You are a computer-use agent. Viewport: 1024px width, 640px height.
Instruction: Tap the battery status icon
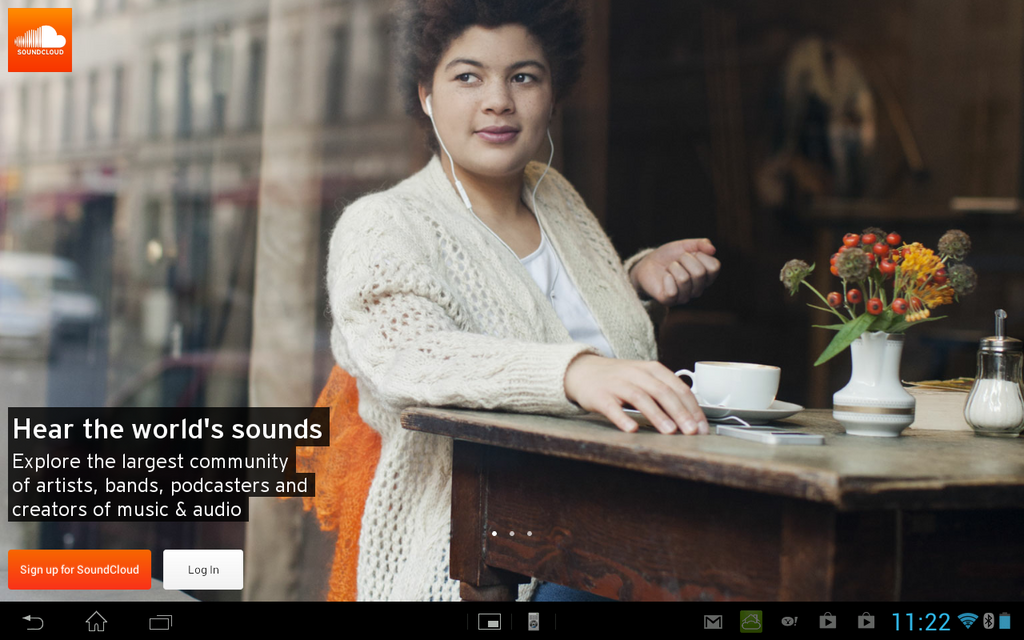click(1004, 621)
